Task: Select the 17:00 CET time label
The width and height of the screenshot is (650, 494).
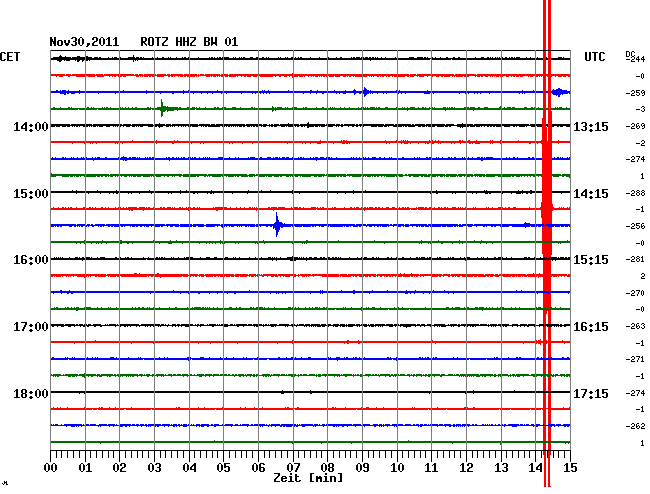Action: (31, 327)
